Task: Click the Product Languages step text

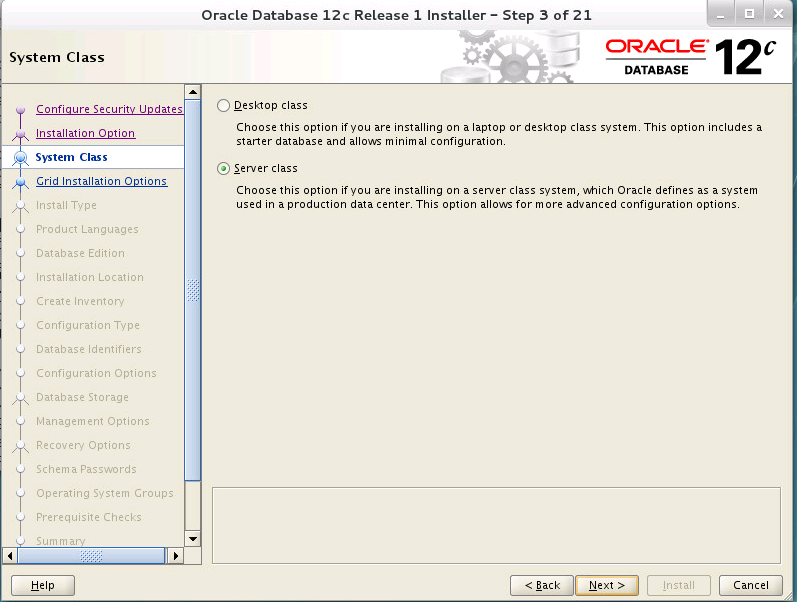Action: tap(87, 229)
